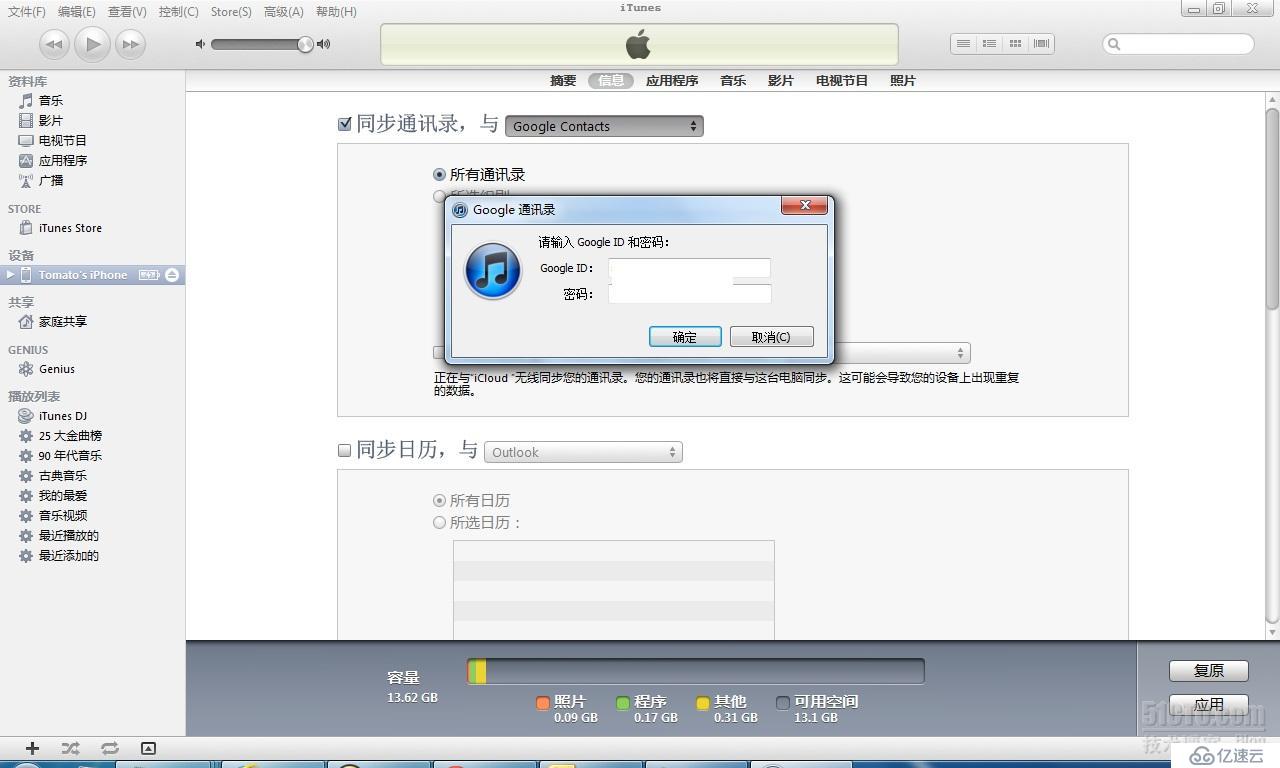Open 控制(C) menu
1280x768 pixels.
[179, 12]
